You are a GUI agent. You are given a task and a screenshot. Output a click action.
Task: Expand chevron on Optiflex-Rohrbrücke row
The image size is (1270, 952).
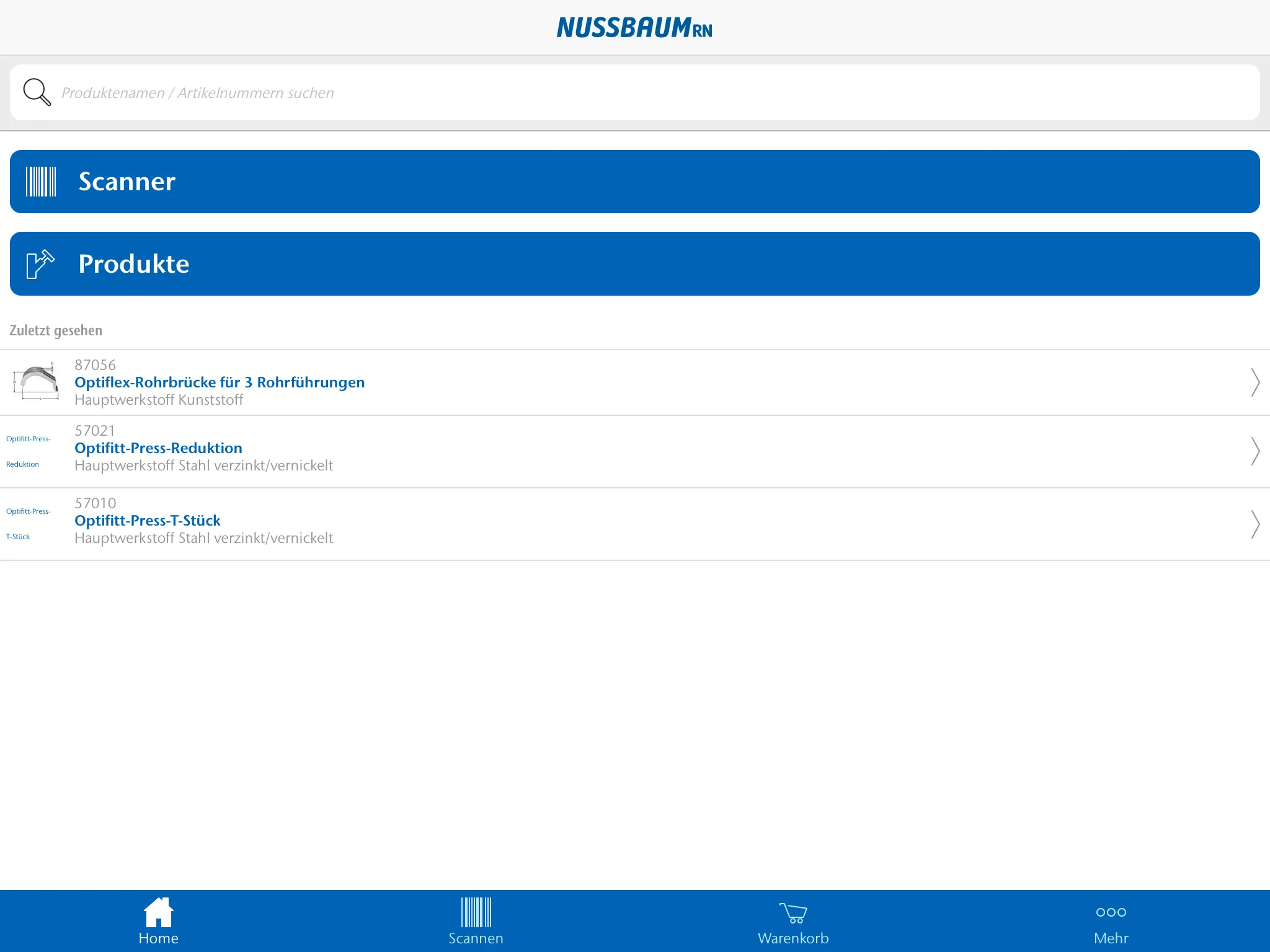point(1255,382)
